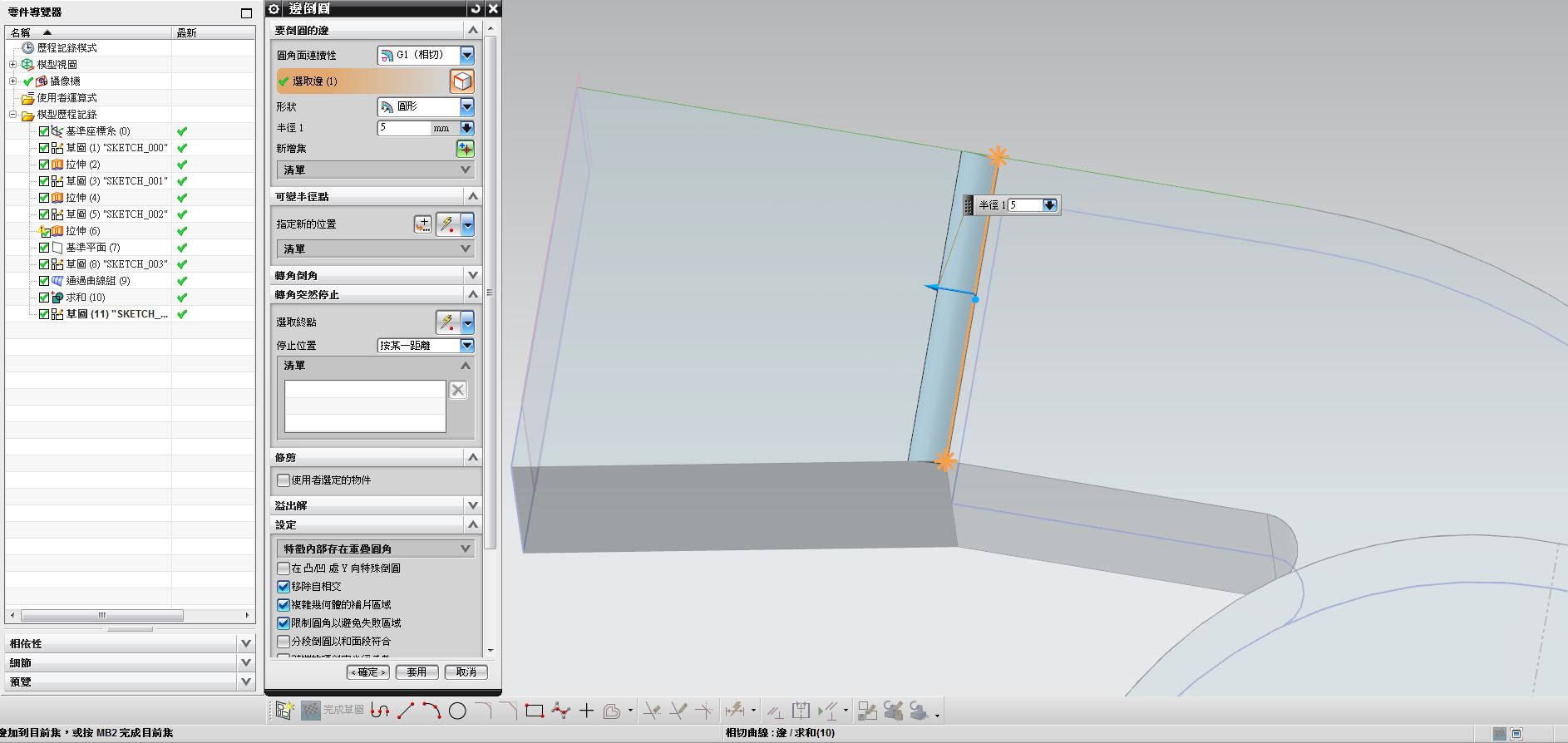Select the Arc sketch tool
Image resolution: width=1568 pixels, height=743 pixels.
tap(431, 711)
